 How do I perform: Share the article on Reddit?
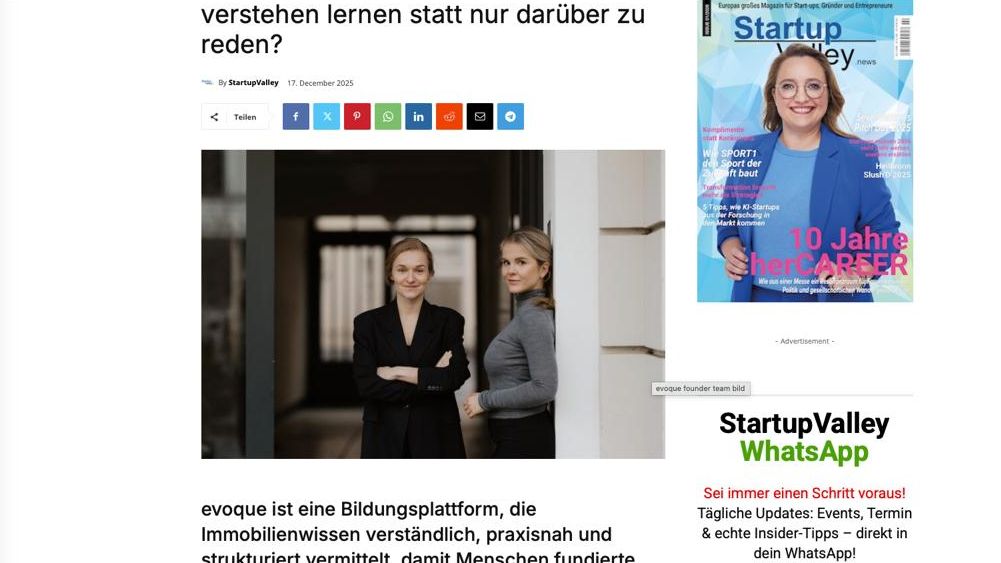[449, 116]
